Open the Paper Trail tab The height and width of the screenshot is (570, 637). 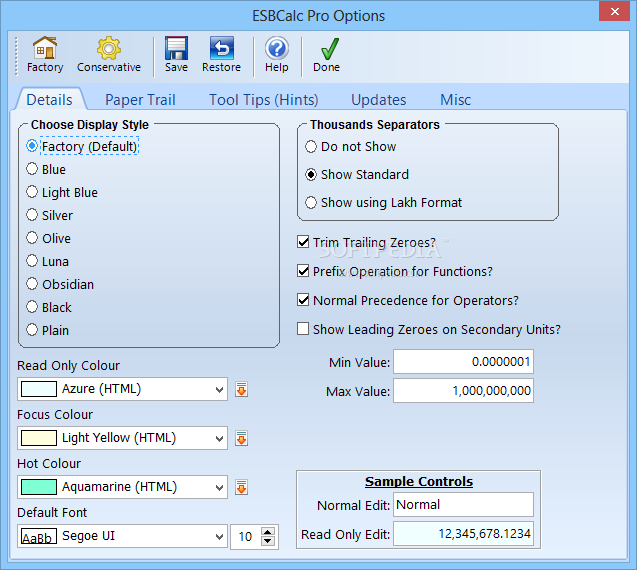(140, 100)
